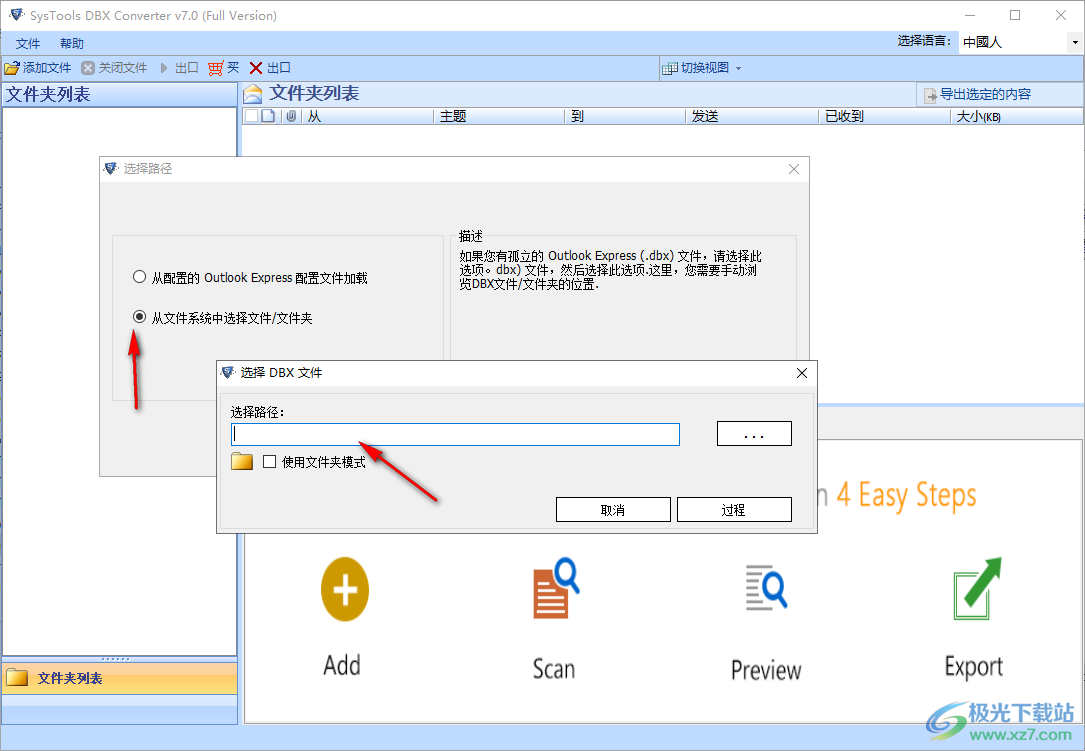
Task: Click the 导出选定的内容 export icon
Action: 931,94
